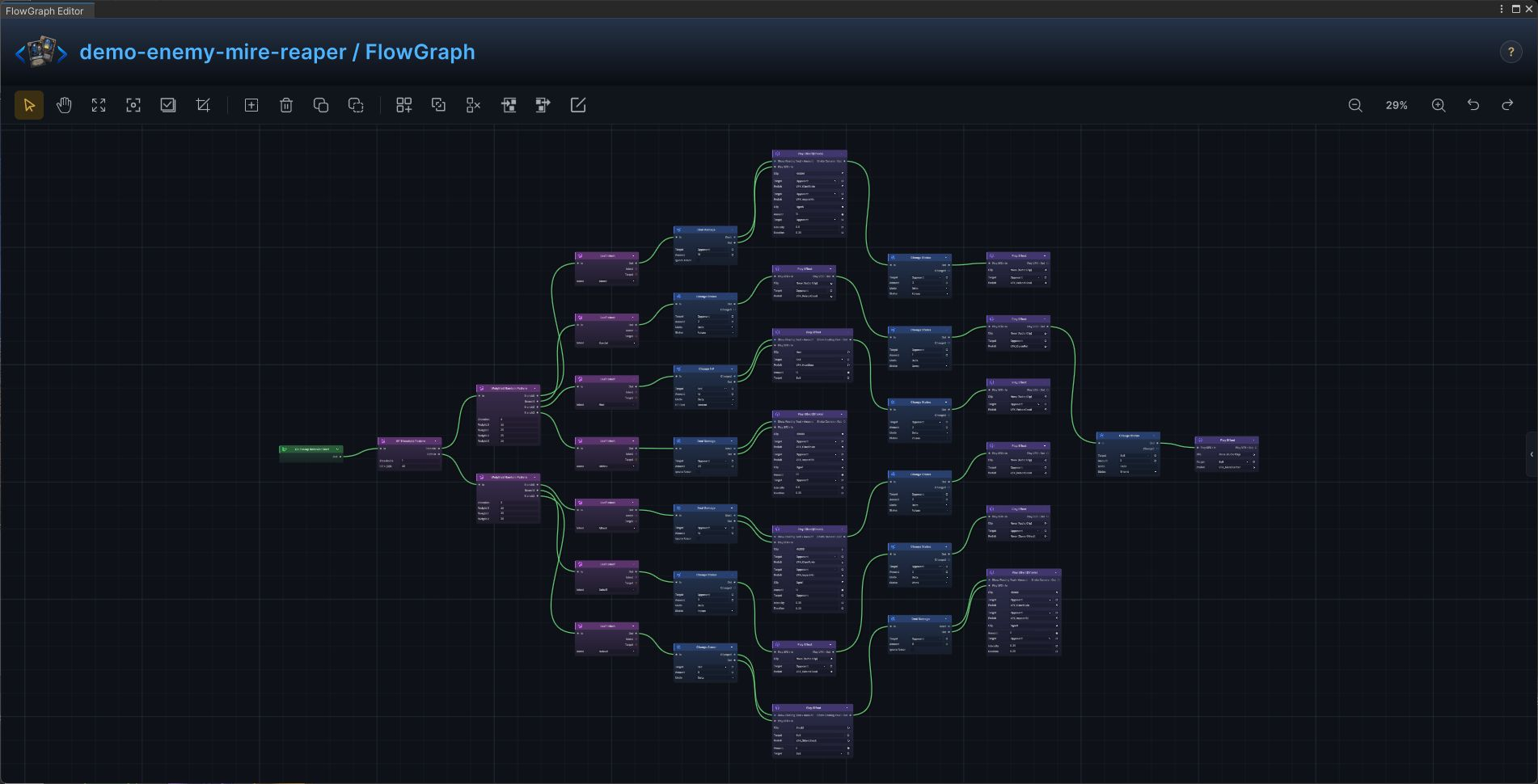Focus the view on the selection
1538x784 pixels.
133,105
